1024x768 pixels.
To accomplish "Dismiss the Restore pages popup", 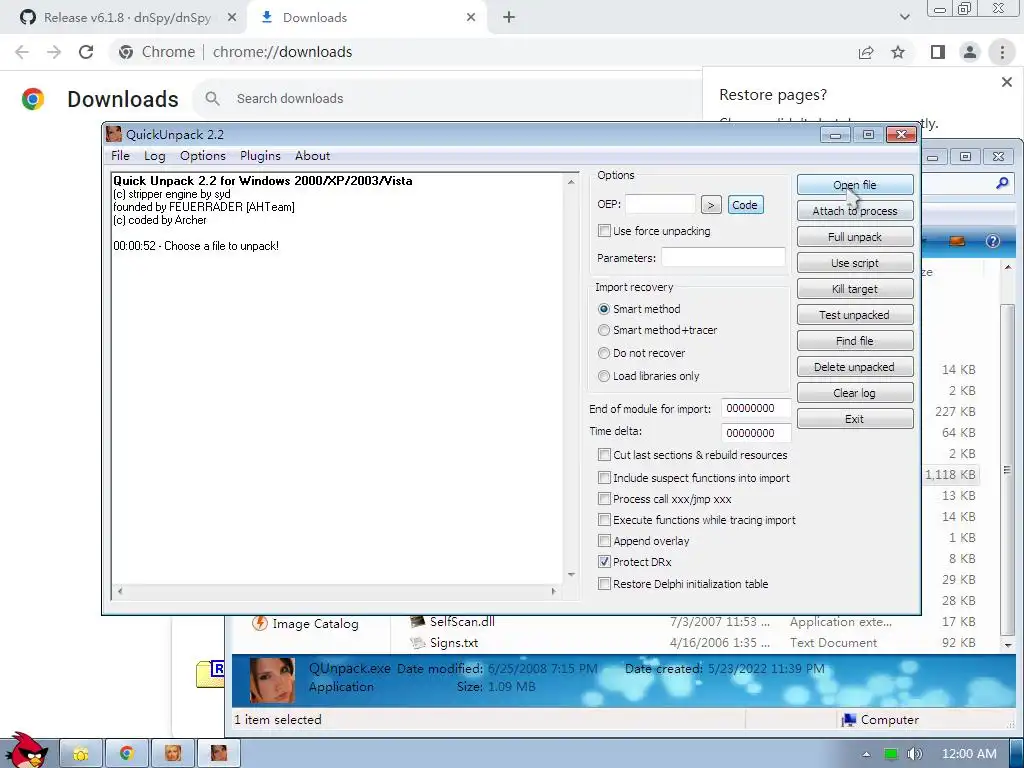I will [x=1007, y=82].
